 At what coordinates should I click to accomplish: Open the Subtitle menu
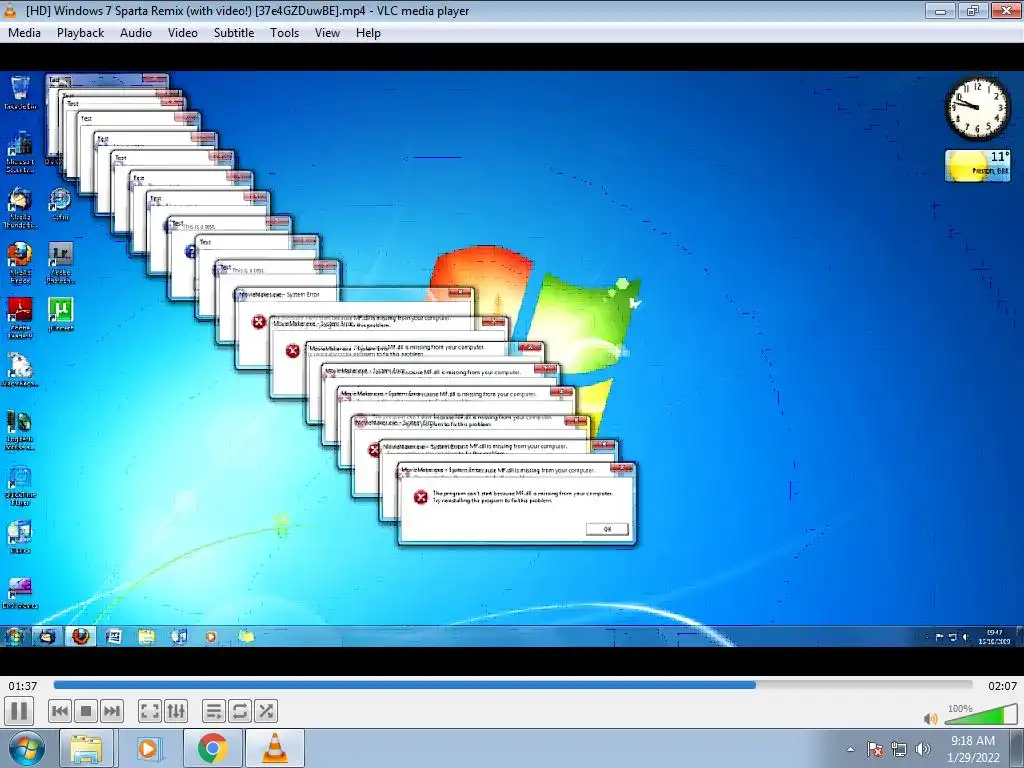234,33
